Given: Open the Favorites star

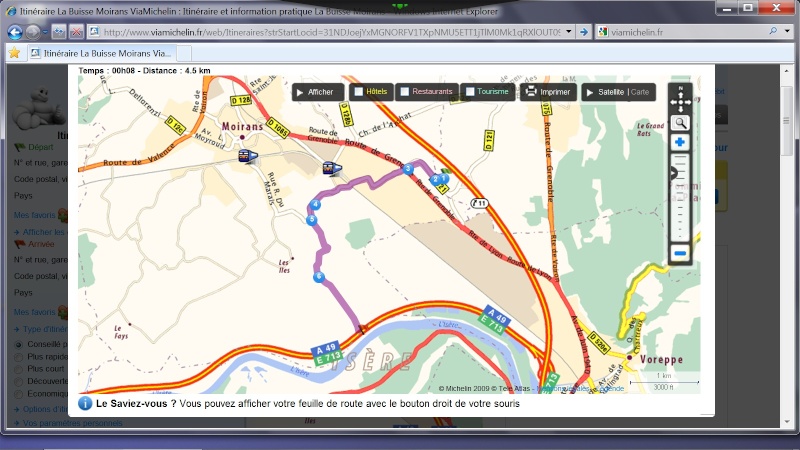Looking at the screenshot, I should pyautogui.click(x=14, y=53).
